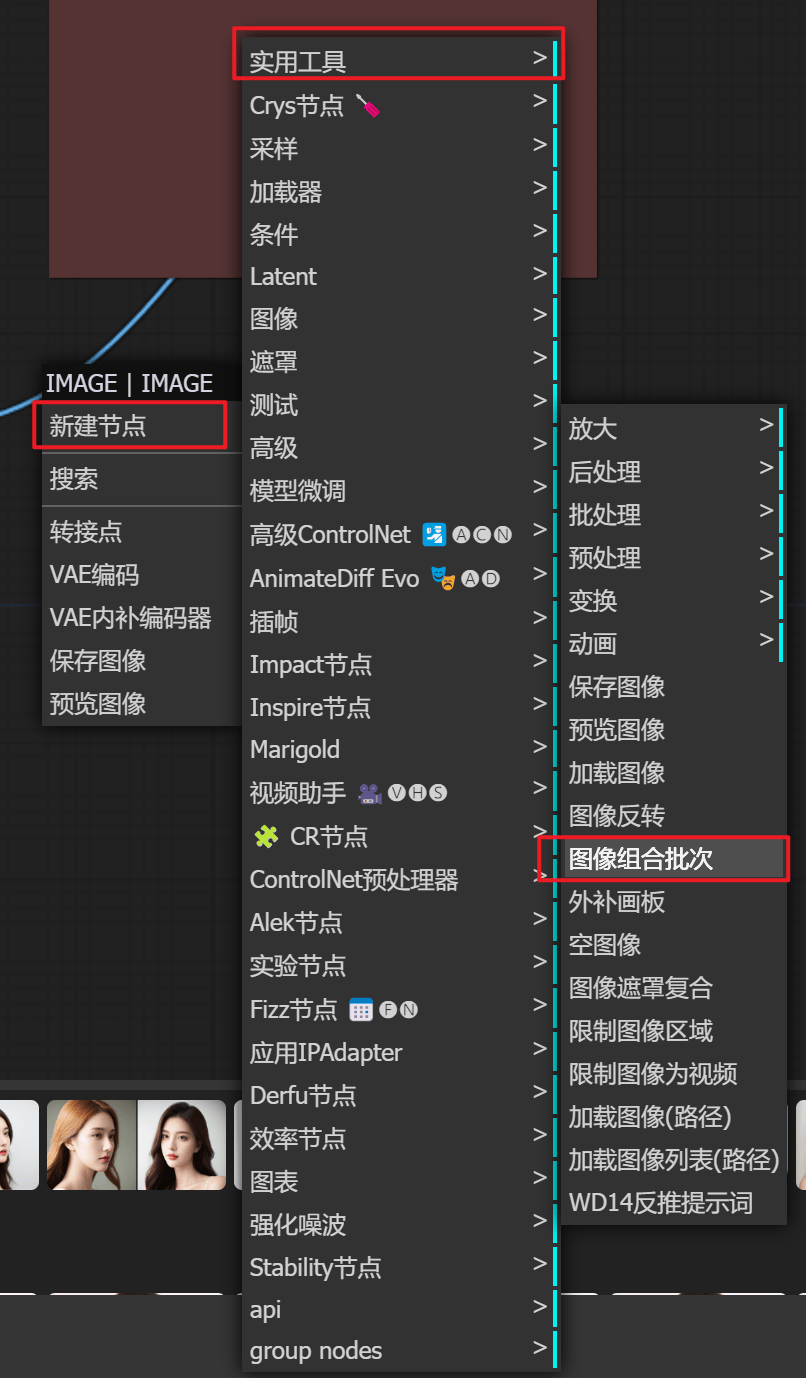Expand the 加载器 menu entry
The width and height of the screenshot is (806, 1378).
pos(400,191)
